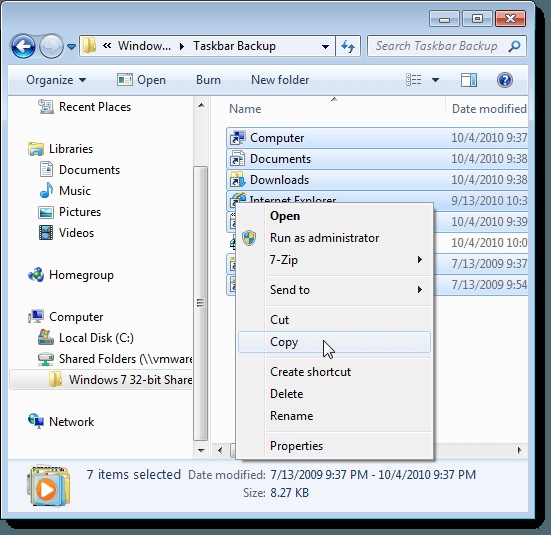Open the recent pages dropdown arrow

(x=71, y=46)
